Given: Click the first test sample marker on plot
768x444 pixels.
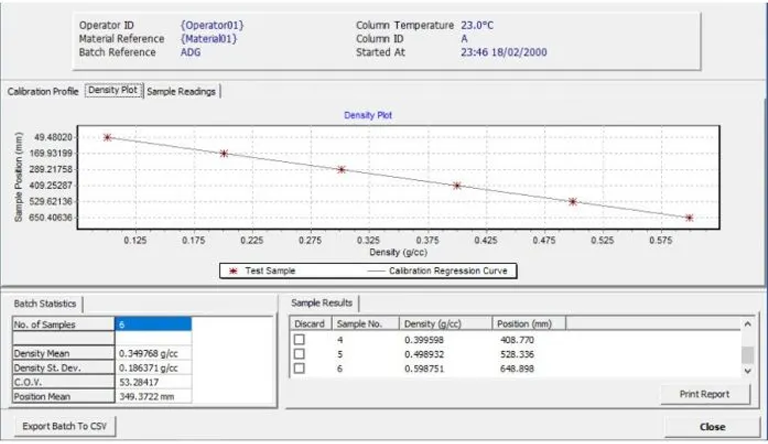Looking at the screenshot, I should (108, 137).
